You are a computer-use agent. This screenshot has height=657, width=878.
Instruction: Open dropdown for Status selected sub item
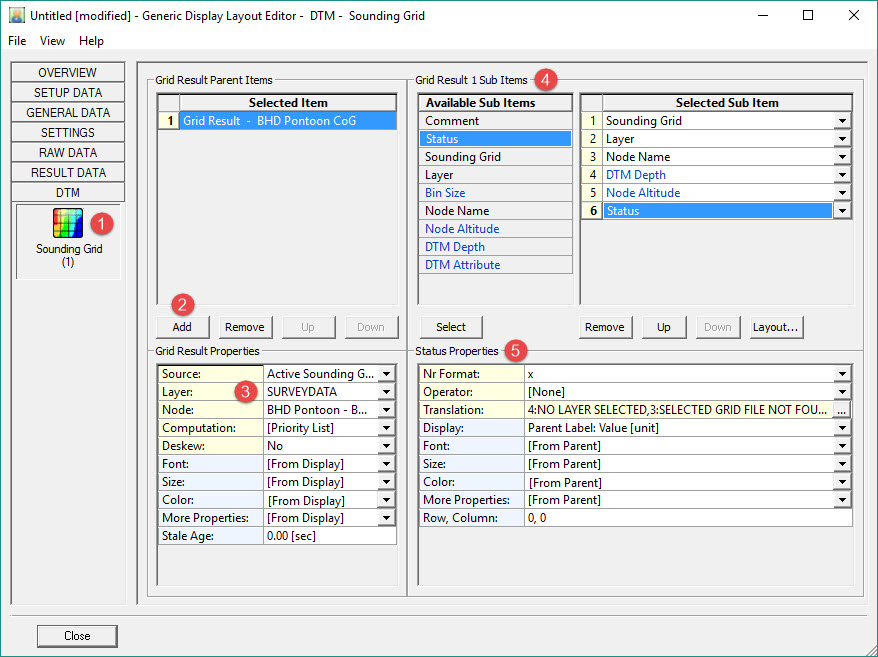point(842,211)
